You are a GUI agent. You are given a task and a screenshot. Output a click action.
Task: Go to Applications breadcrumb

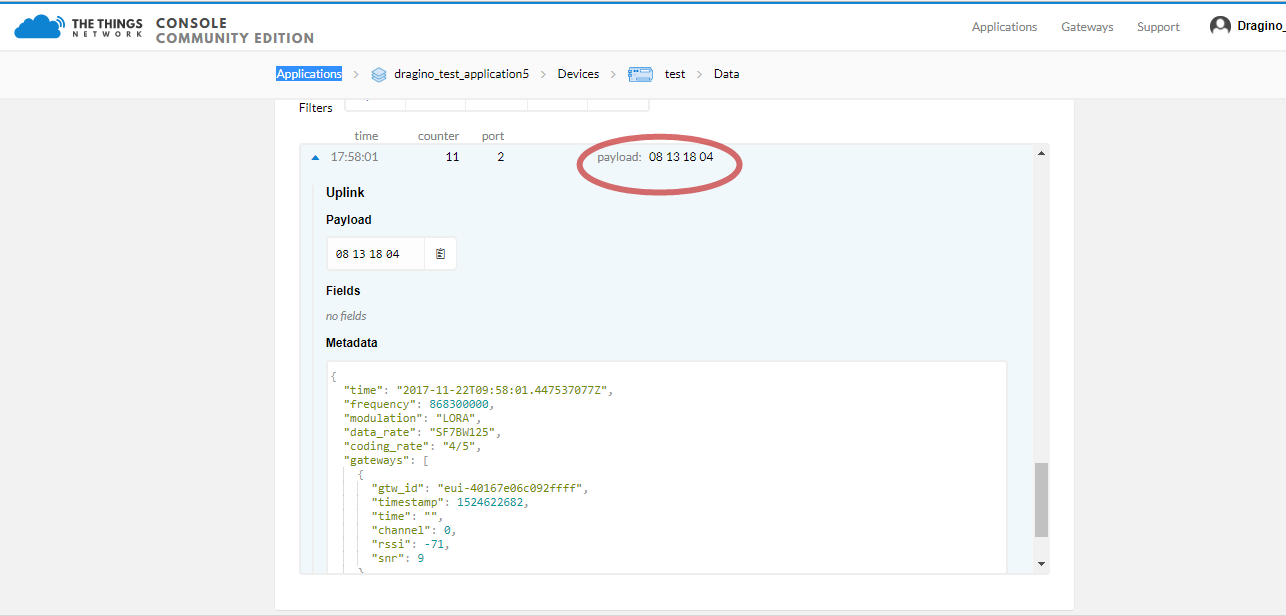point(309,74)
